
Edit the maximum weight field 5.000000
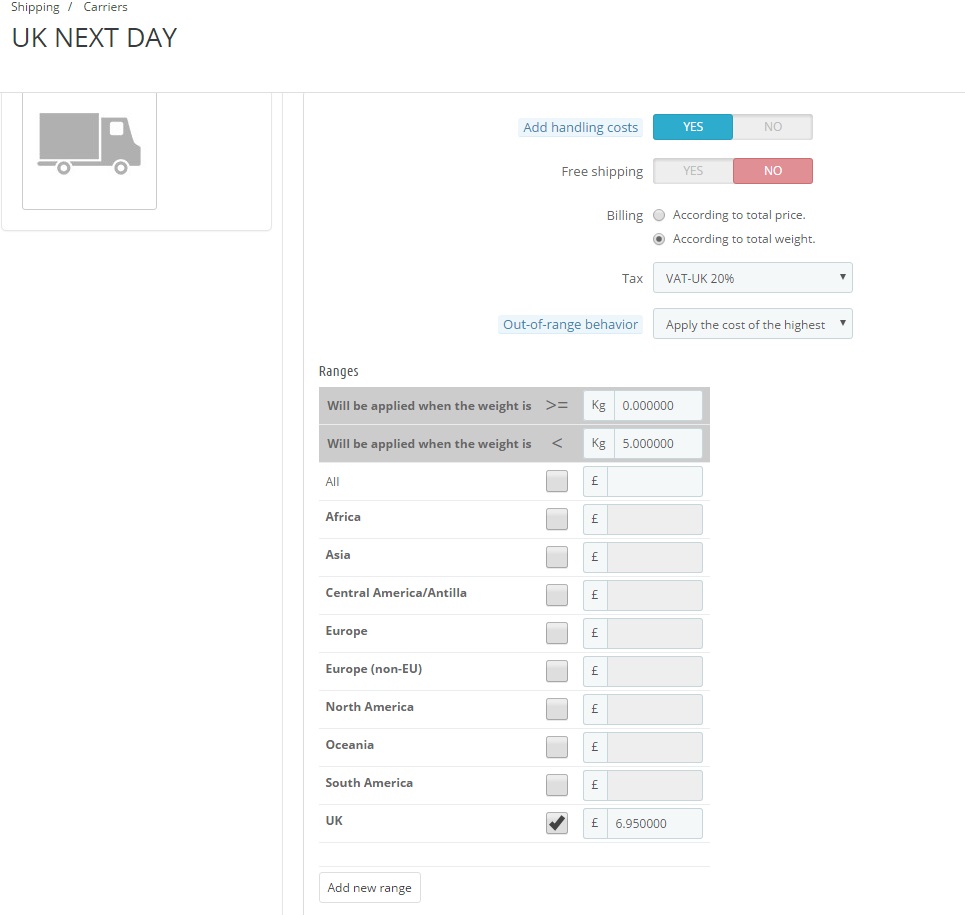click(x=658, y=444)
